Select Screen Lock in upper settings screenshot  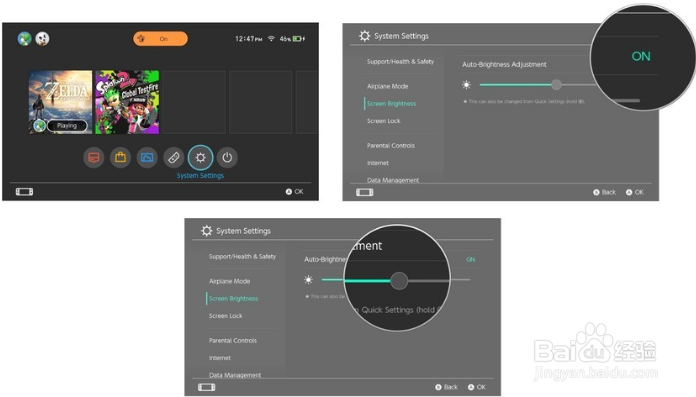tap(384, 121)
